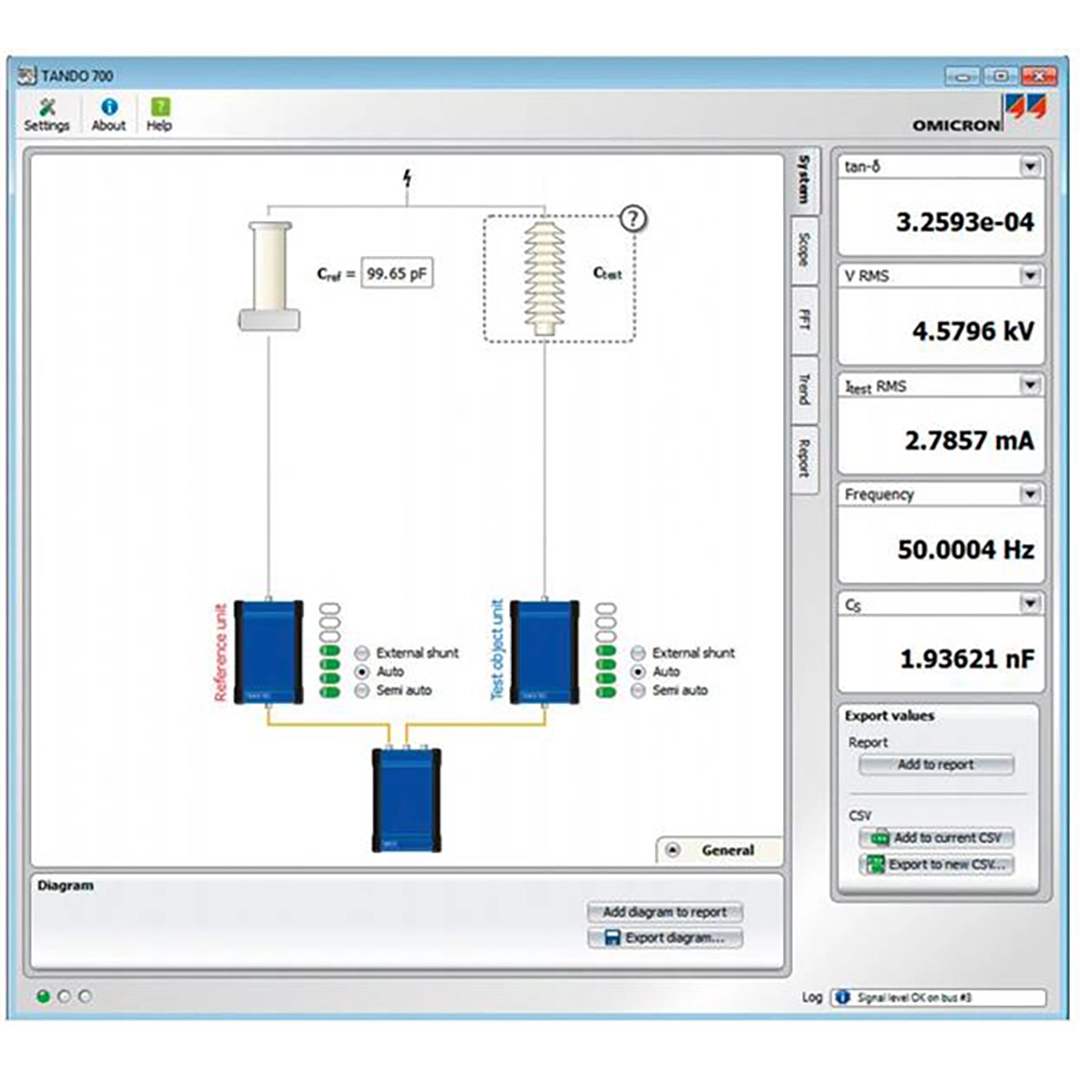Click the Reference unit blue device icon
The width and height of the screenshot is (1080, 1080).
tap(268, 652)
